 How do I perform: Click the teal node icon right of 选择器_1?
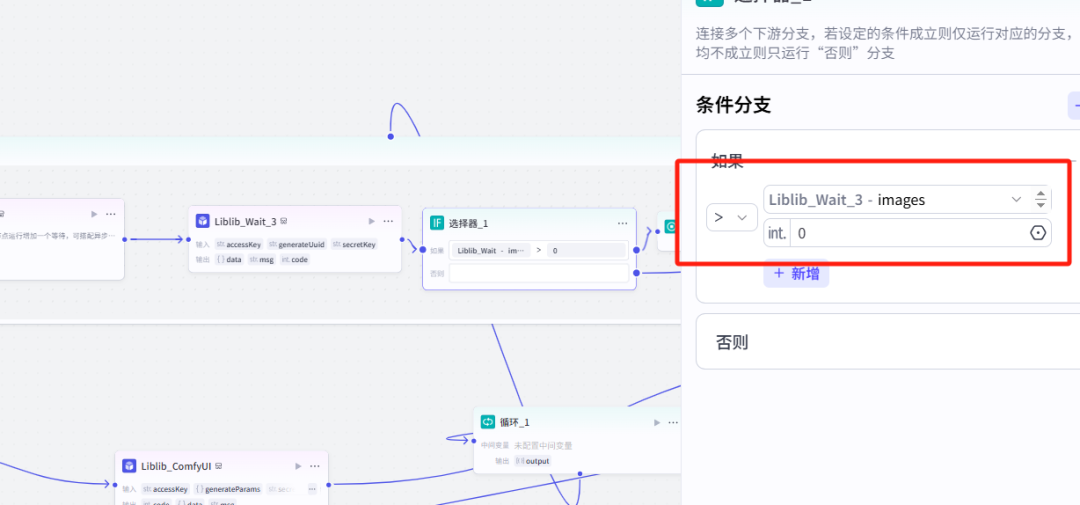pos(672,226)
